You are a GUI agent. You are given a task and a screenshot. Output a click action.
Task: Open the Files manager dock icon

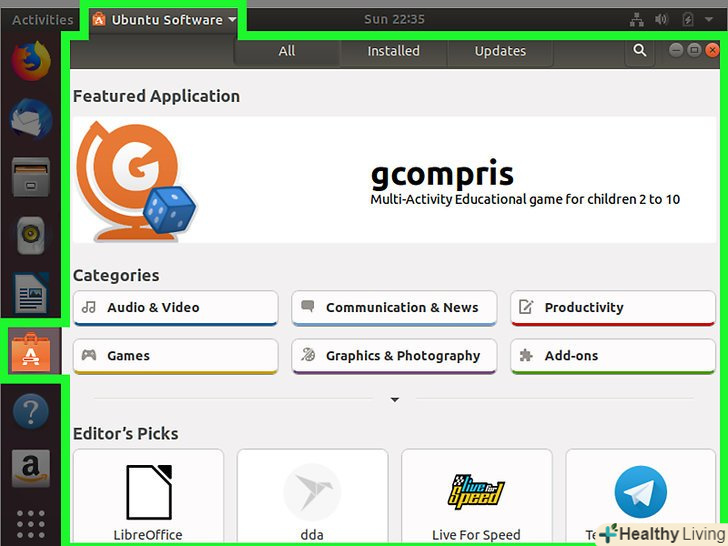click(31, 177)
